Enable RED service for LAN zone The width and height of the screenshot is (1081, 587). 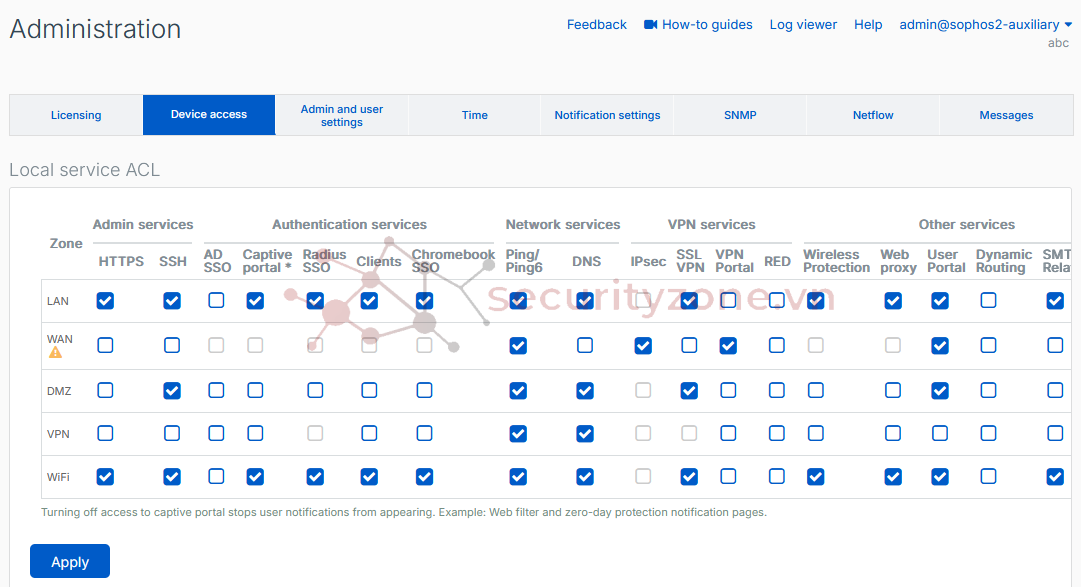click(777, 300)
